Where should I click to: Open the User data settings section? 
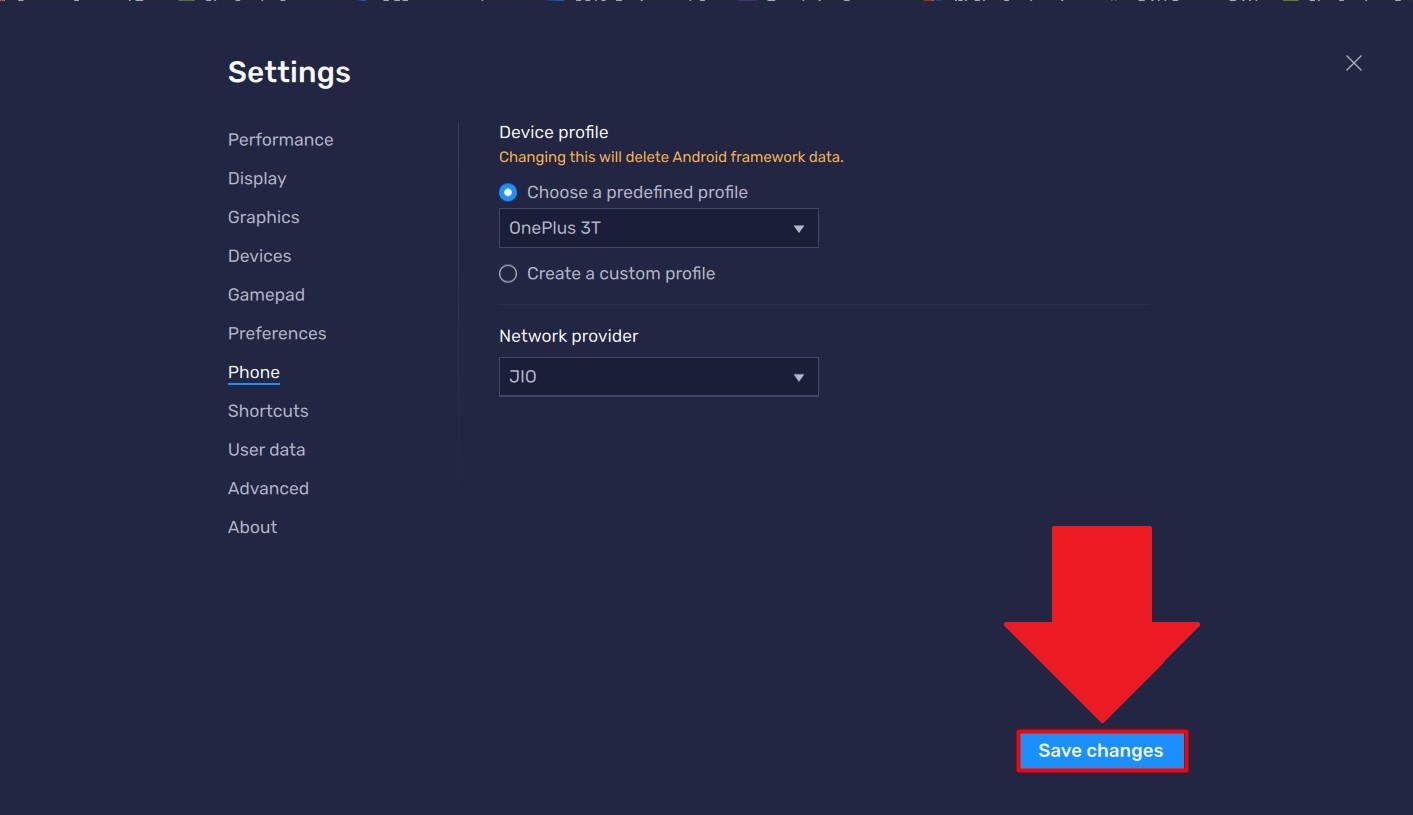(266, 449)
